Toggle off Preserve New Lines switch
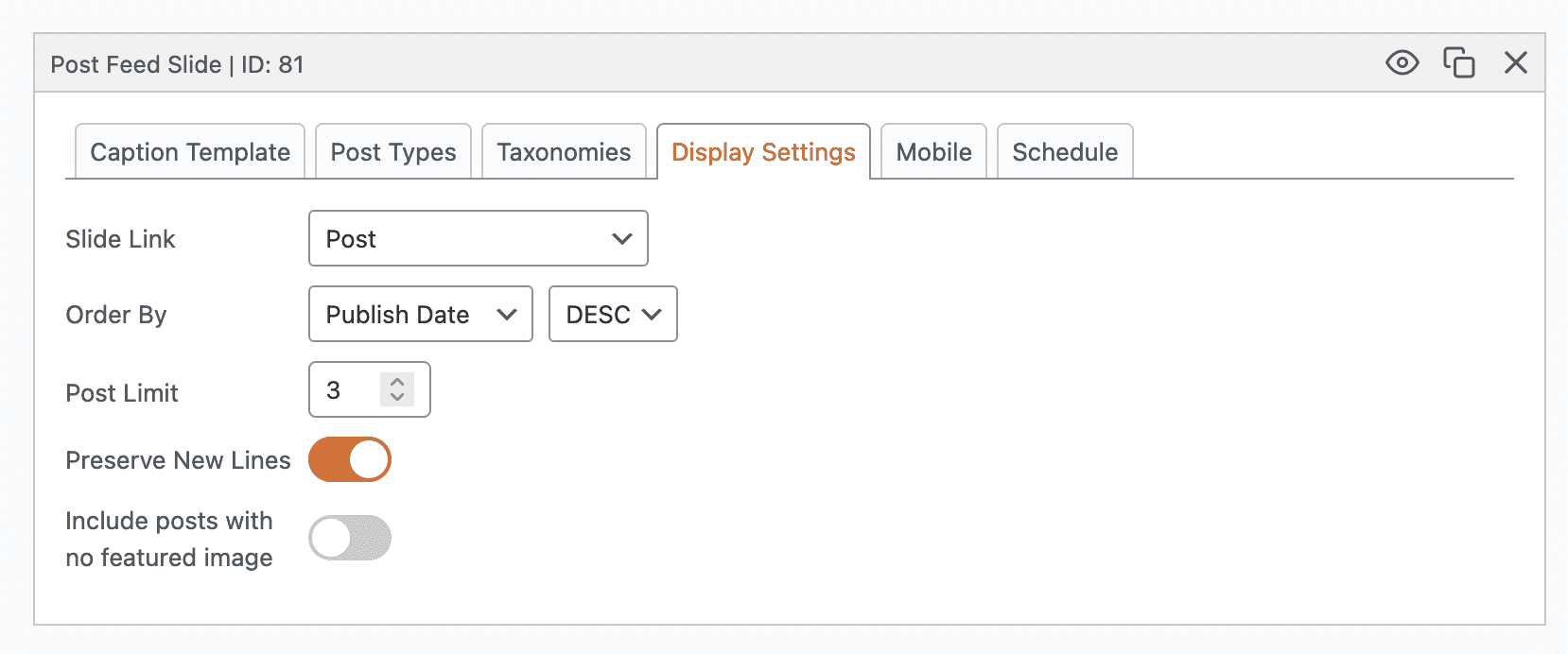This screenshot has height=654, width=1568. 350,460
